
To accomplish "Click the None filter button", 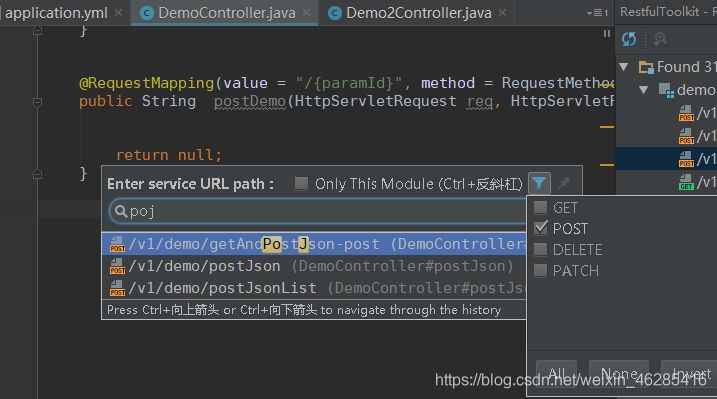I will tap(619, 374).
